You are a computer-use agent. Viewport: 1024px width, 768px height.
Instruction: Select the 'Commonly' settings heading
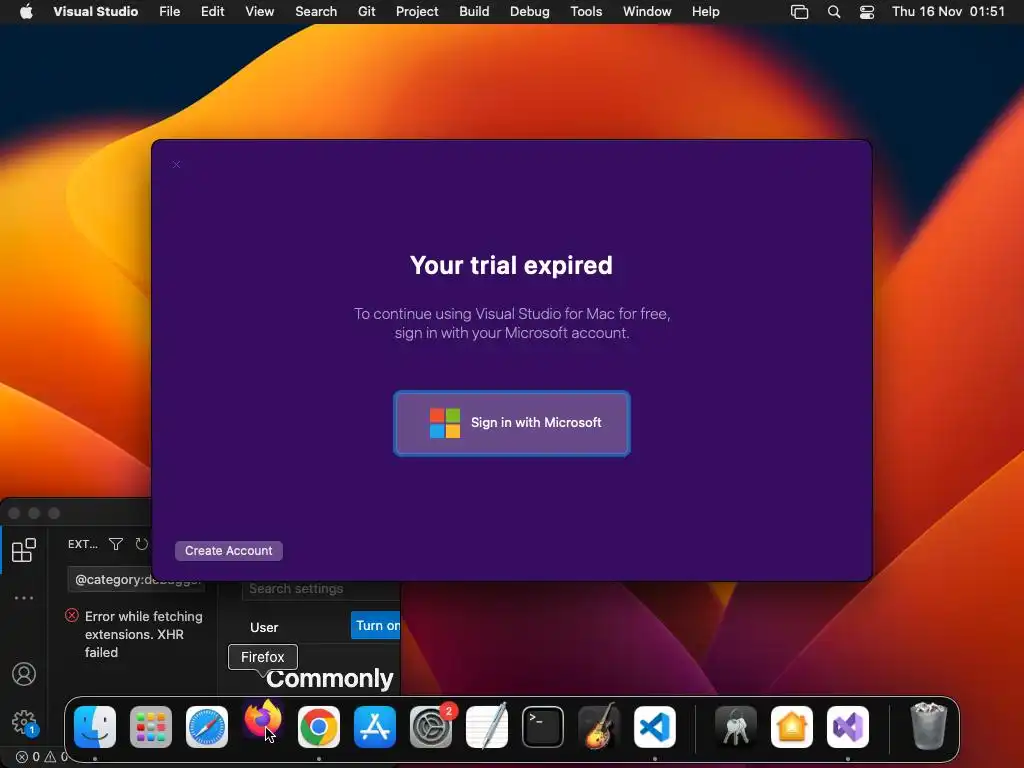click(x=329, y=679)
